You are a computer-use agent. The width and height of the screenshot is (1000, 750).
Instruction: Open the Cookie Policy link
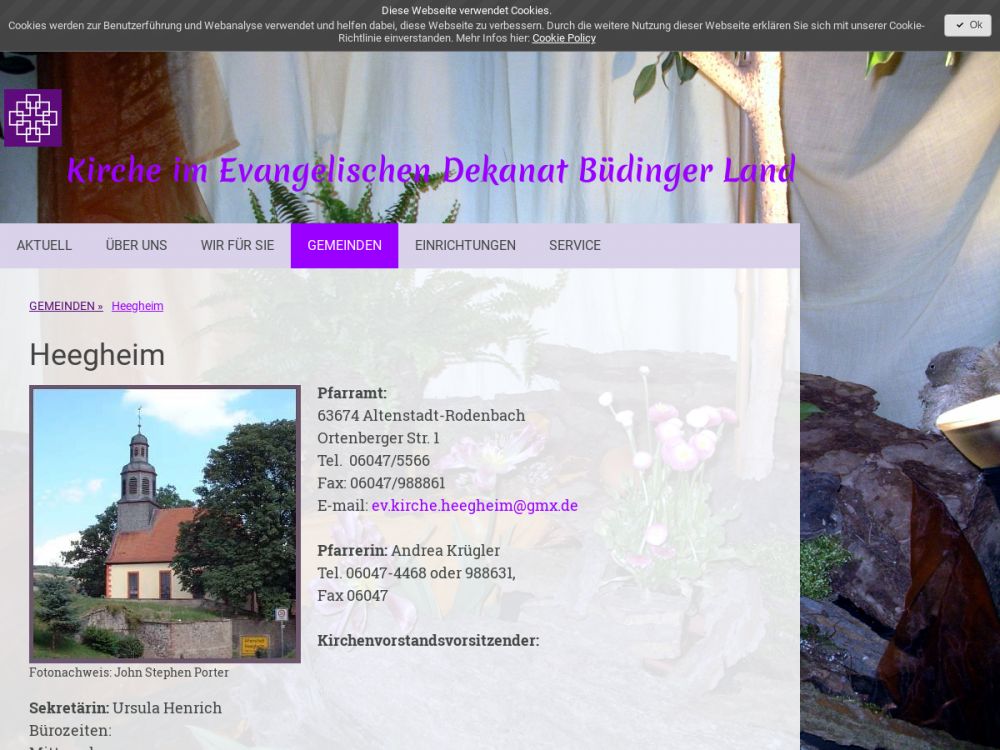[563, 38]
